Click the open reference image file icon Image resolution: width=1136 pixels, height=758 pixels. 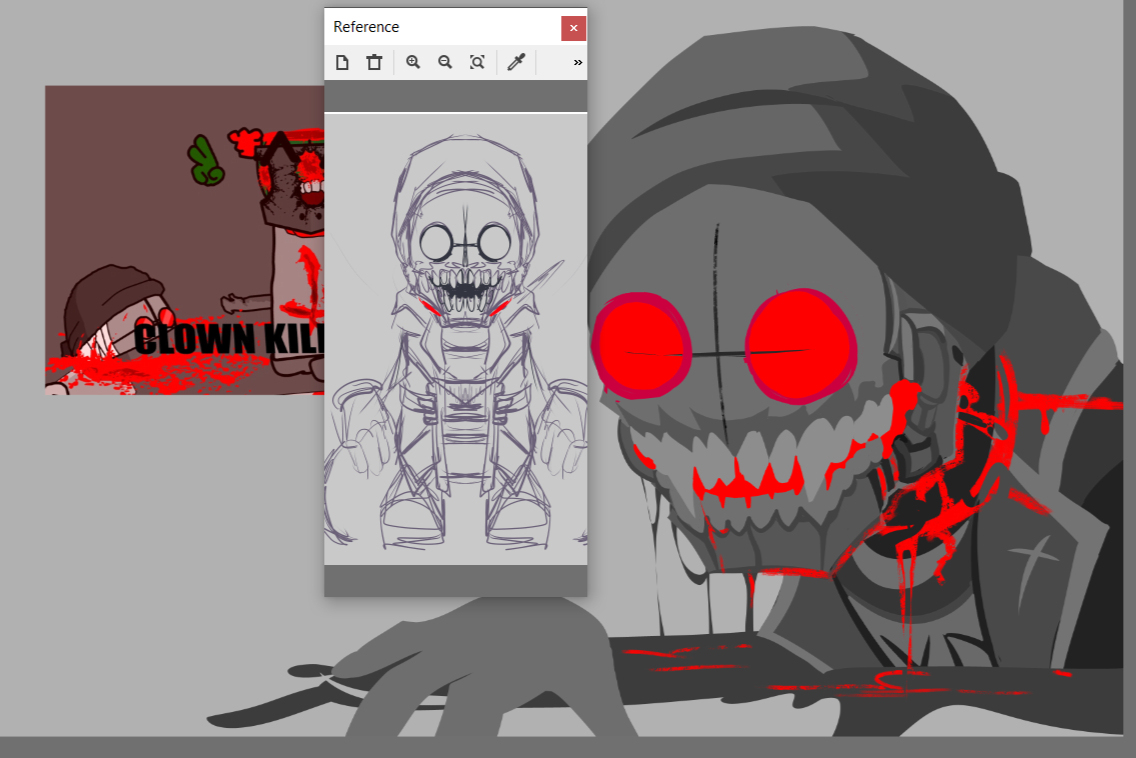tap(342, 63)
